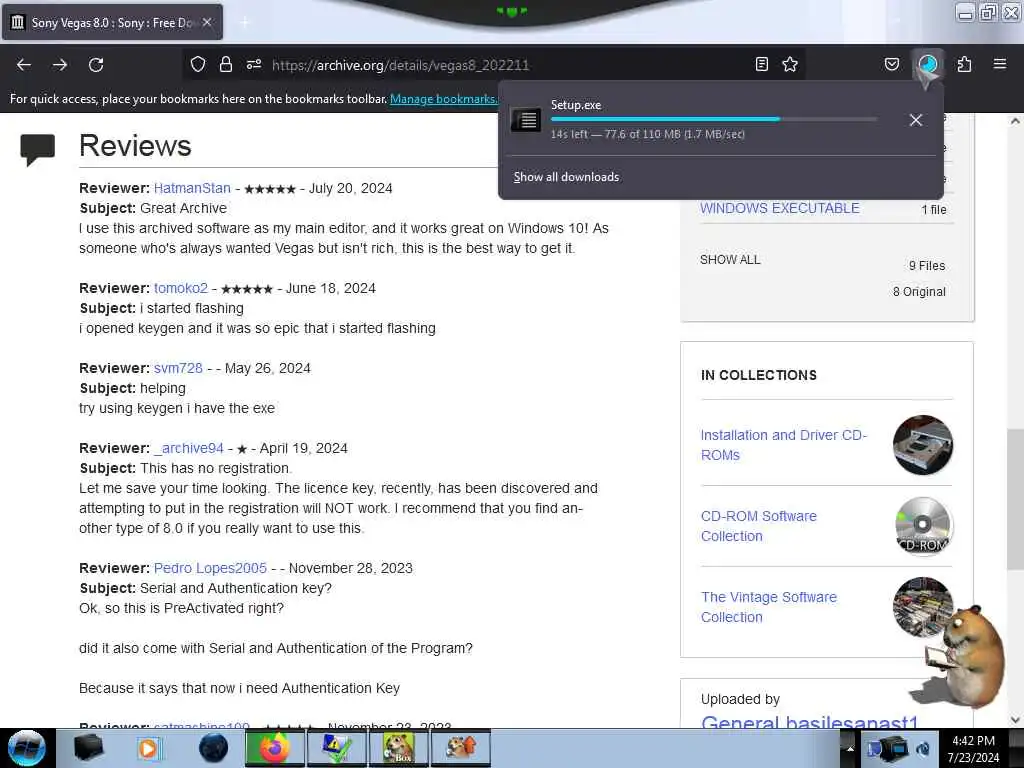The image size is (1024, 768).
Task: Click the Vintage Software Collection thumbnail
Action: pos(921,607)
